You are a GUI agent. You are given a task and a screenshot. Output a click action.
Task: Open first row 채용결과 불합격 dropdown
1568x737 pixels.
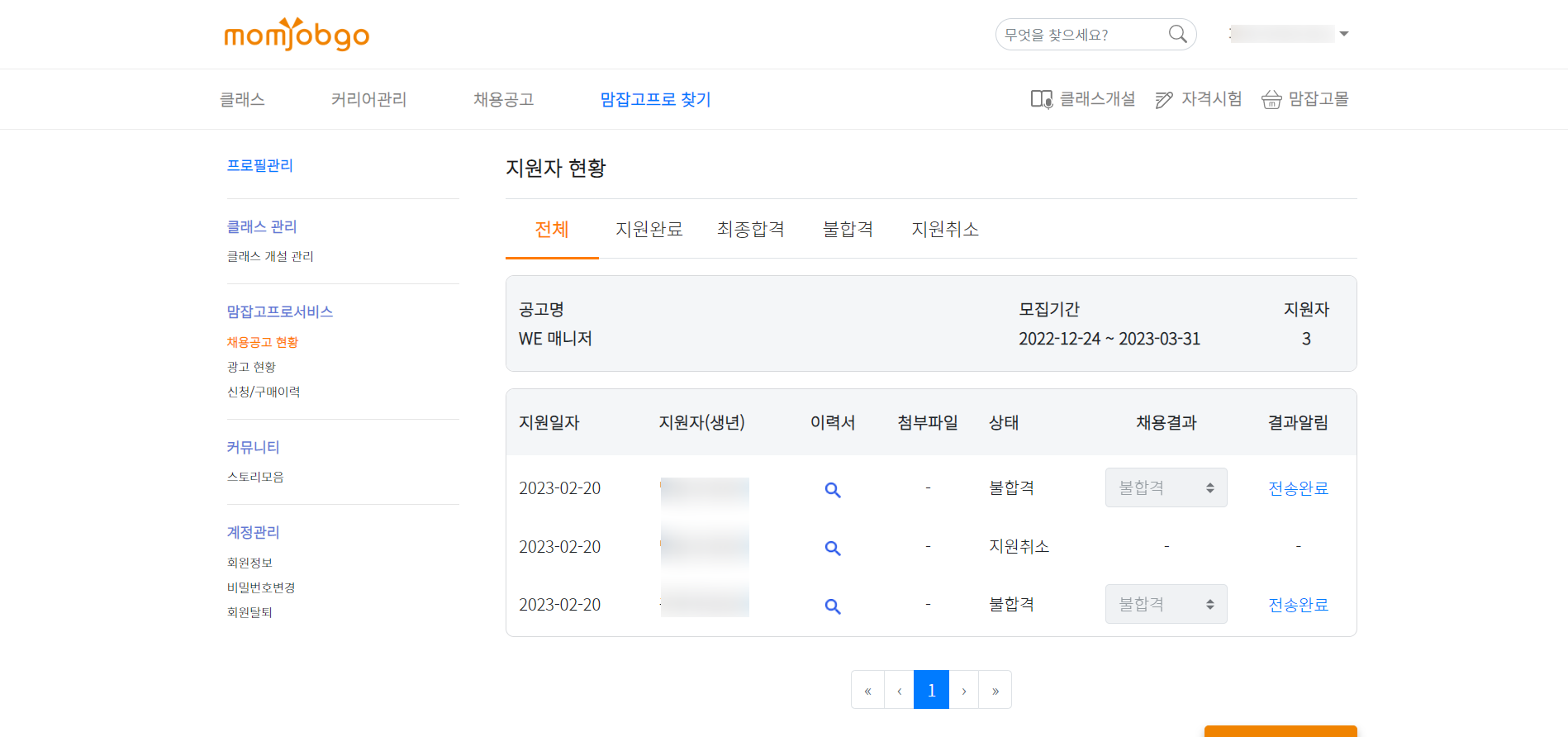point(1166,487)
